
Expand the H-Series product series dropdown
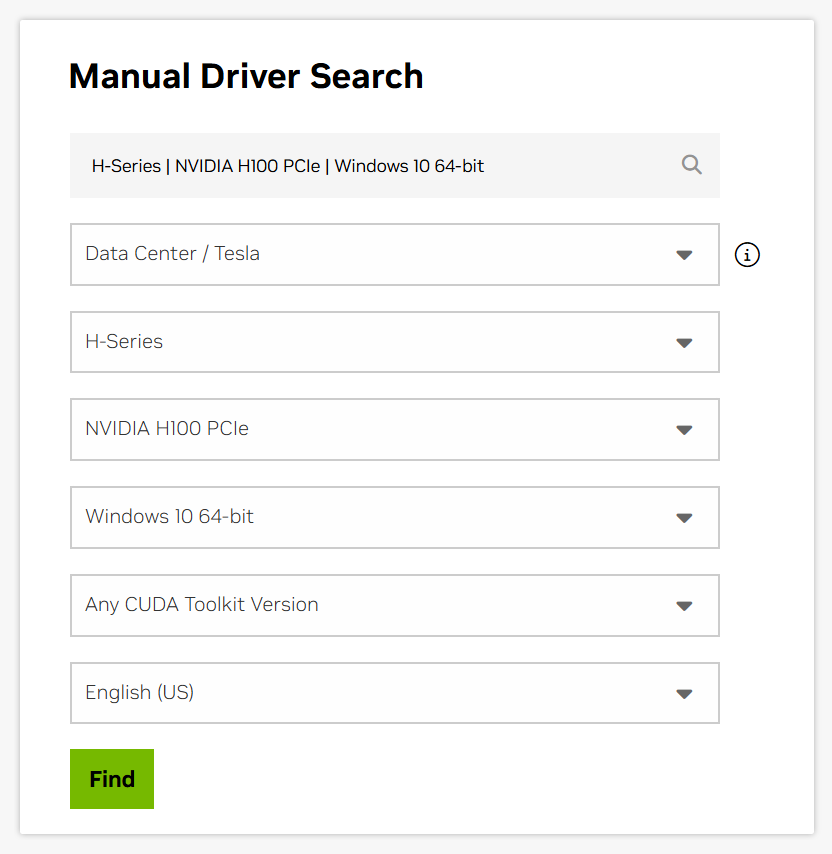tap(395, 342)
